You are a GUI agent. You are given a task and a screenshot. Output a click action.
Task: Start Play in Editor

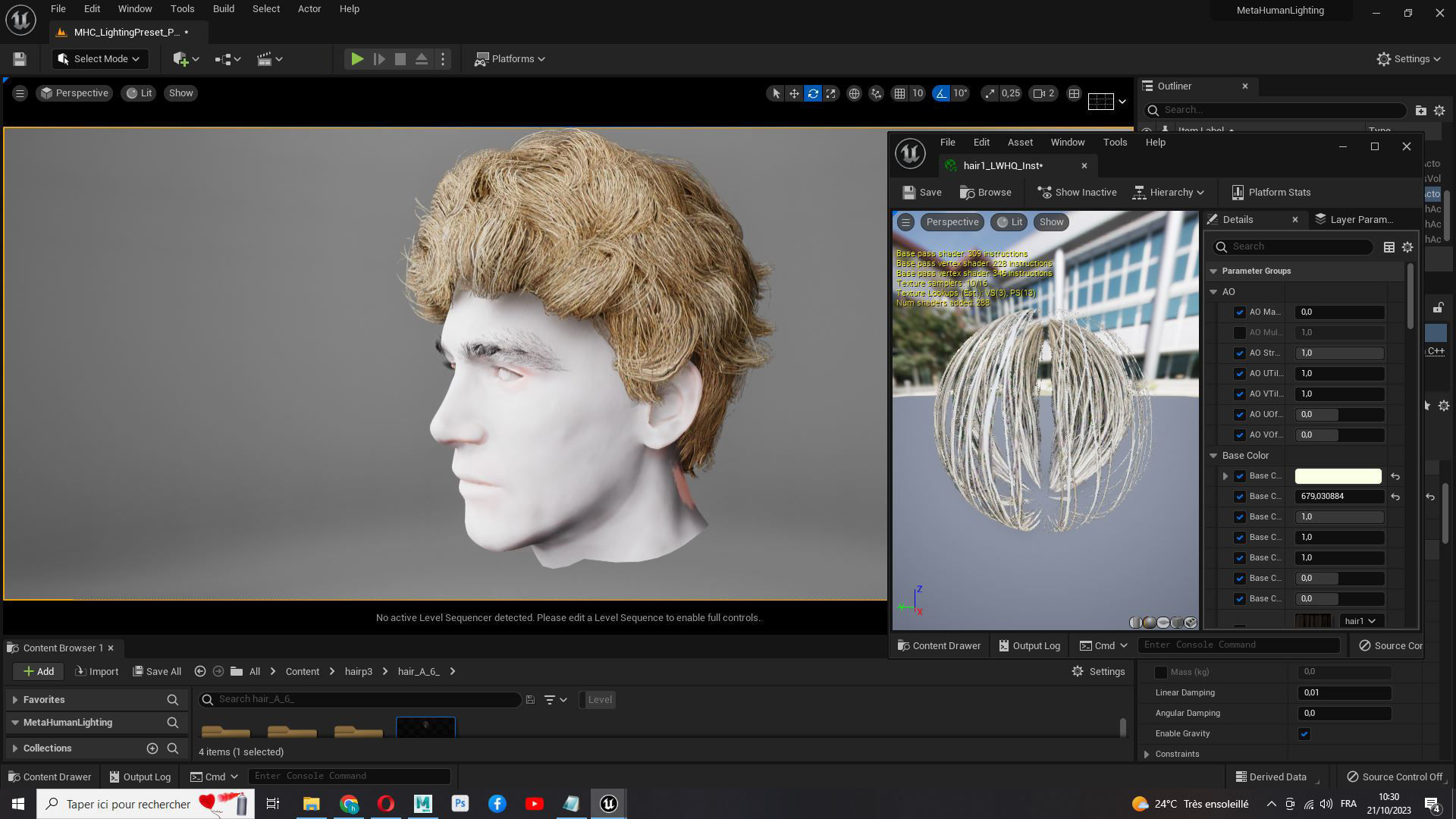click(x=356, y=59)
